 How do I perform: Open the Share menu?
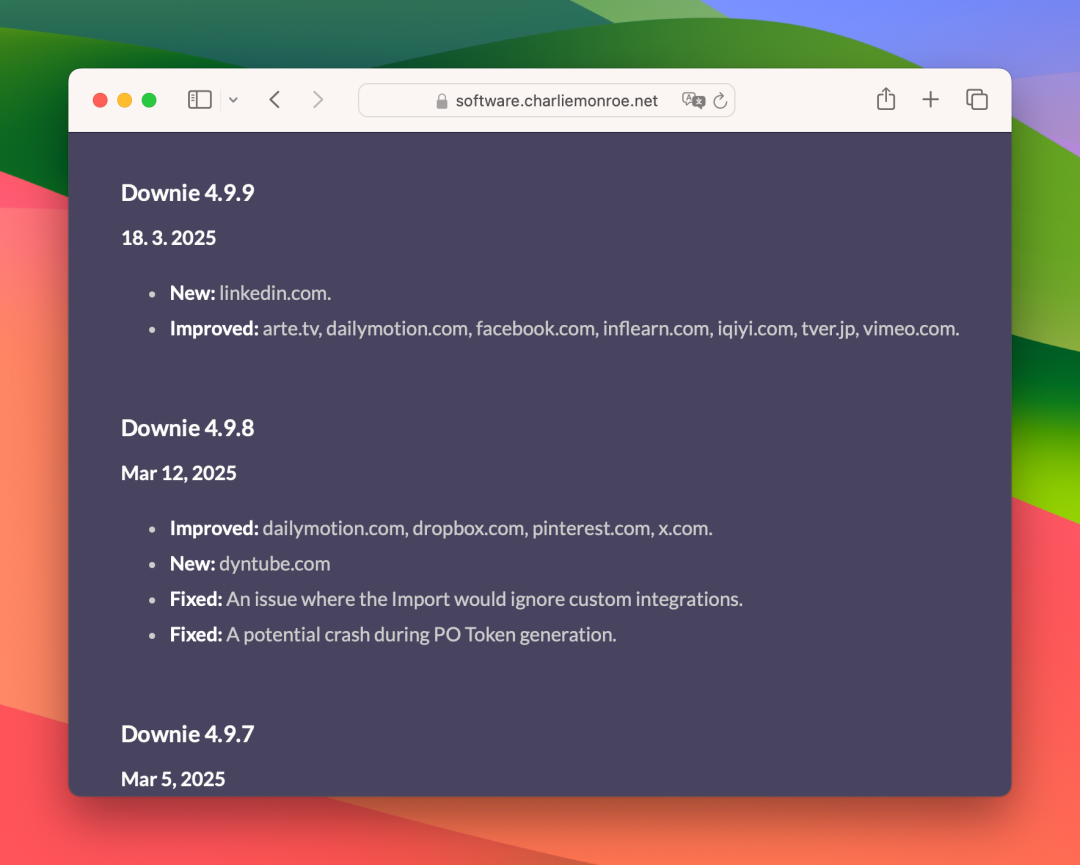pos(886,99)
